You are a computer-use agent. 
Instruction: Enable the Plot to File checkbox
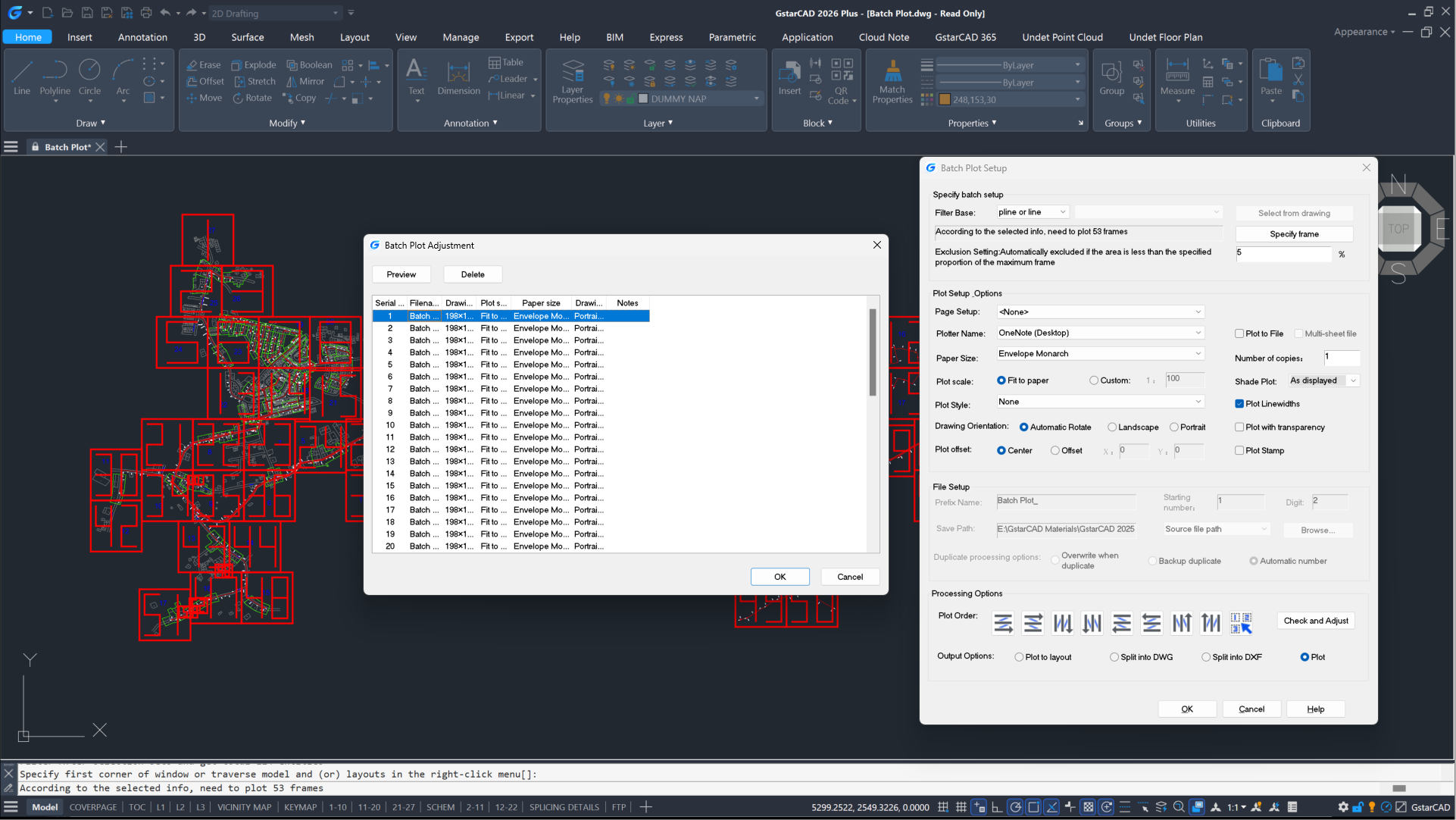1239,333
